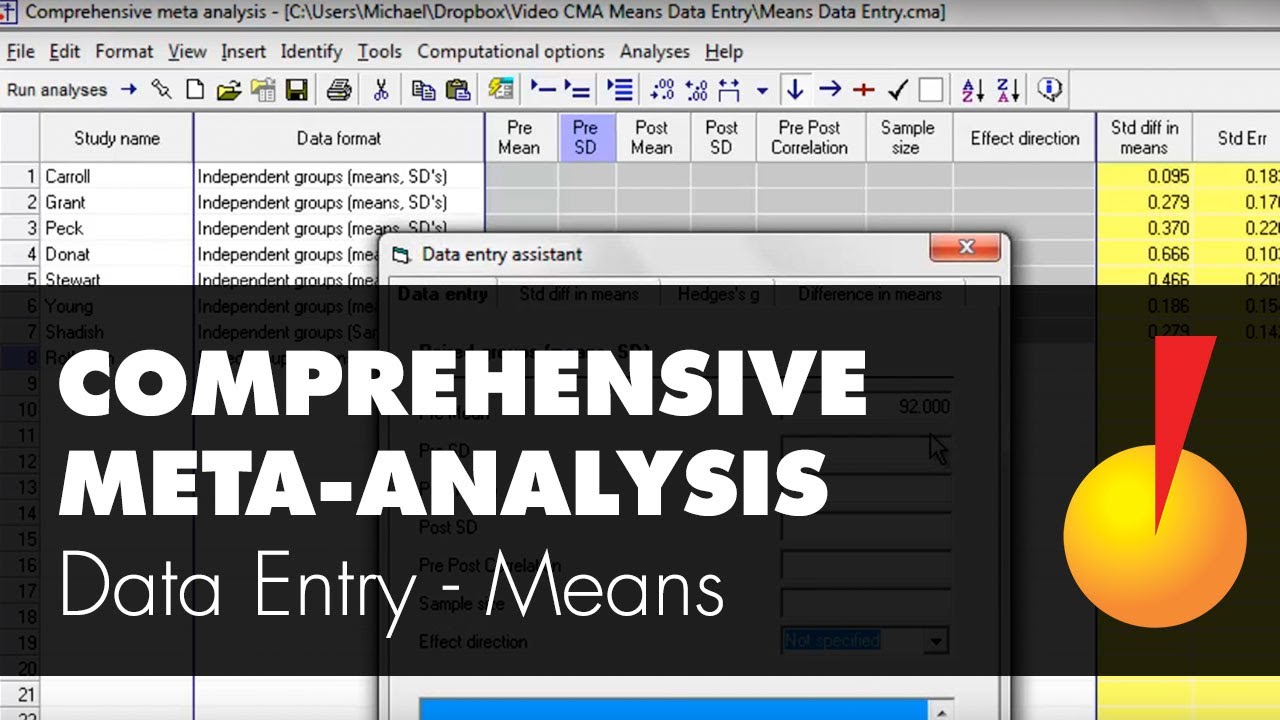The width and height of the screenshot is (1280, 720).
Task: Paste with the clipboard icon
Action: (457, 90)
